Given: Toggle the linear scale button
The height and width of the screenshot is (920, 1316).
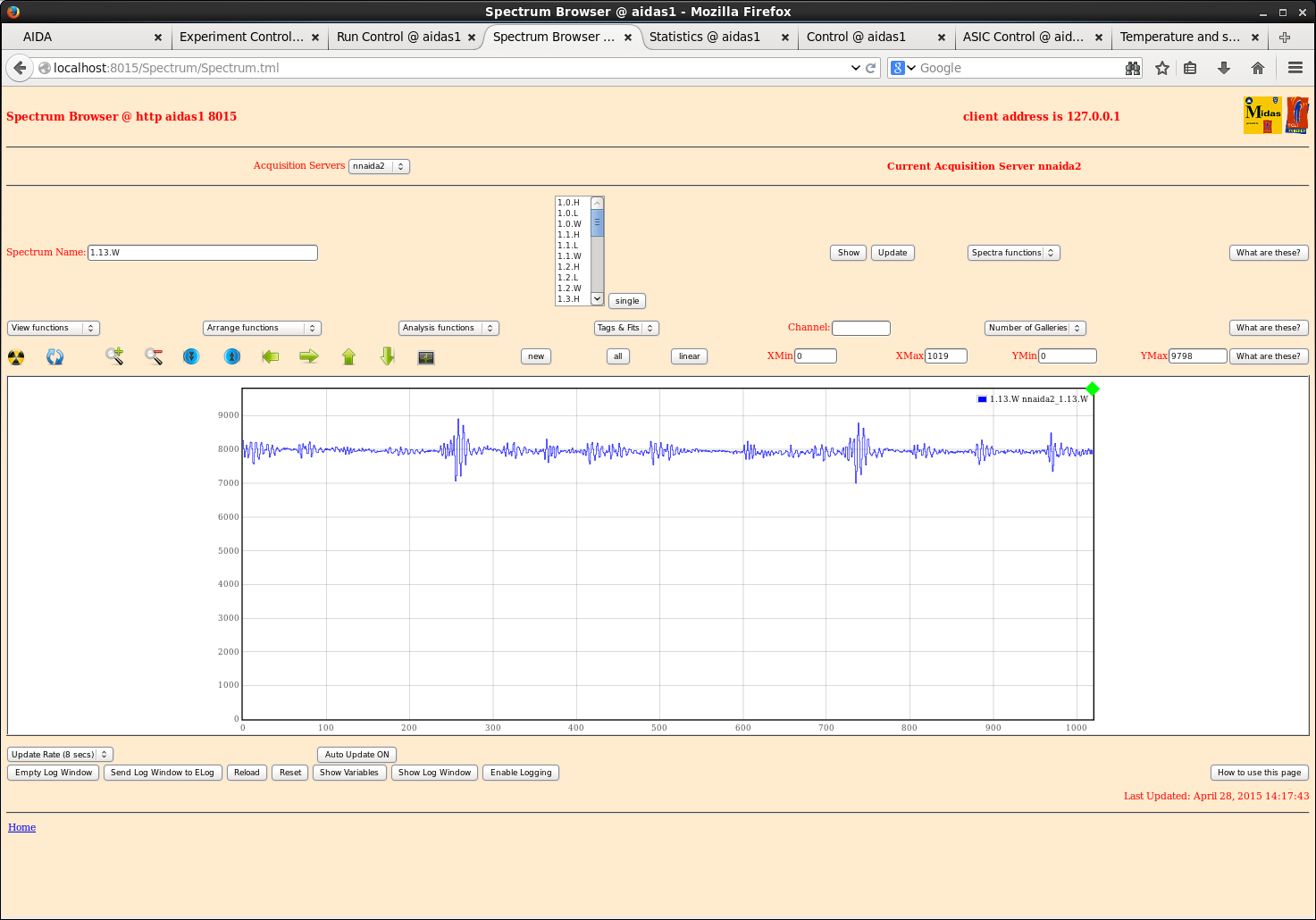Looking at the screenshot, I should 689,356.
